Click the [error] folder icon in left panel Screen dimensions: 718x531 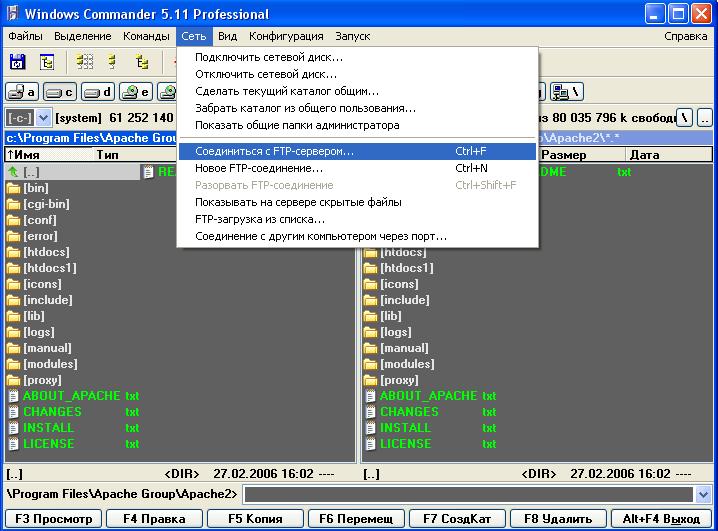[x=14, y=236]
